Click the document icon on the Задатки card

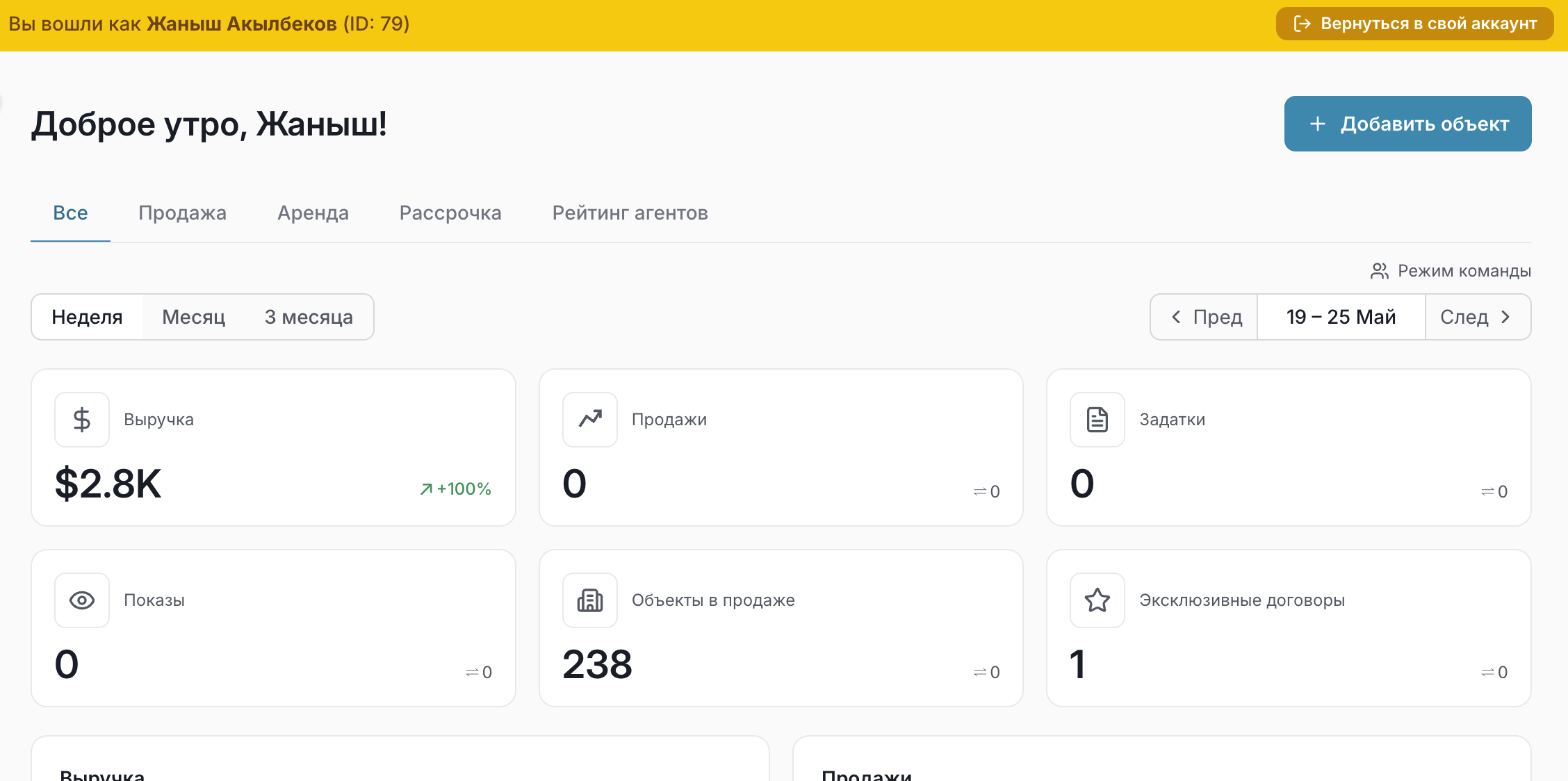click(x=1097, y=420)
